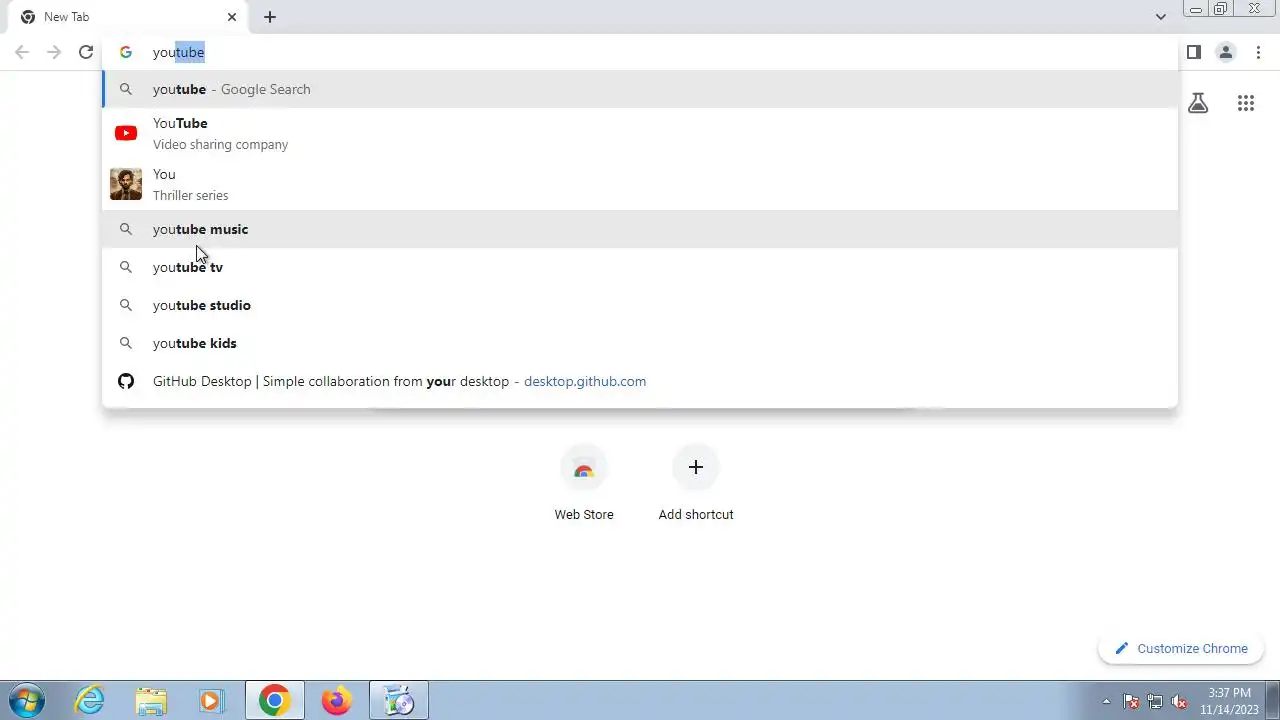The height and width of the screenshot is (720, 1280).
Task: Select 'youtube kids' suggestion
Action: point(640,343)
